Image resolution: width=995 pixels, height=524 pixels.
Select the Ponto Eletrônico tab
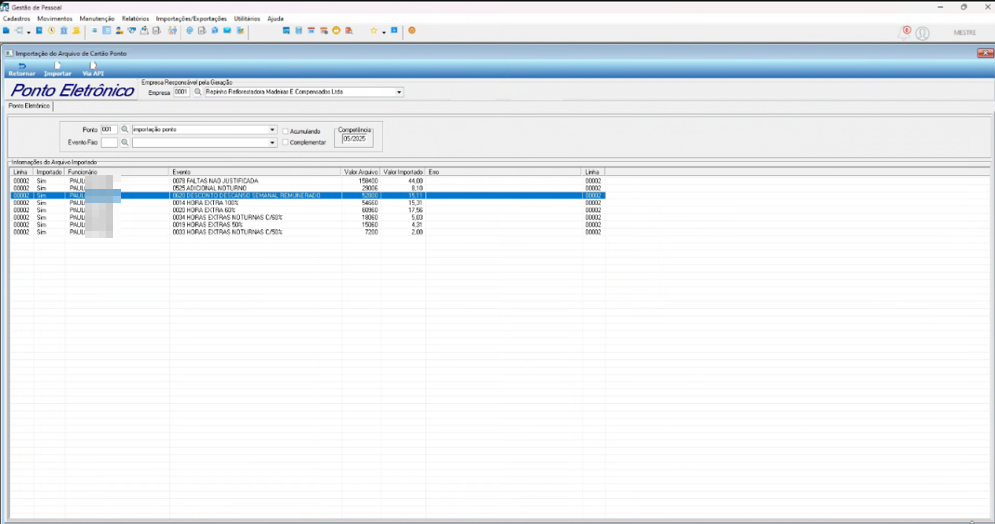point(29,106)
